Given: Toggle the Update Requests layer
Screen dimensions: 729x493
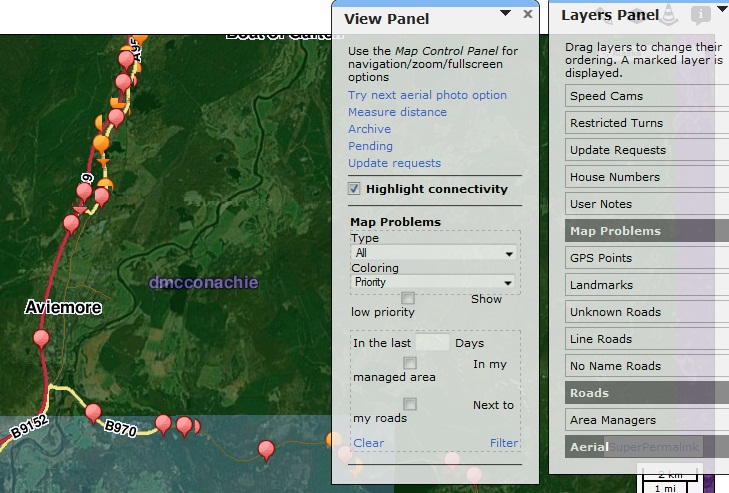Looking at the screenshot, I should (x=647, y=150).
